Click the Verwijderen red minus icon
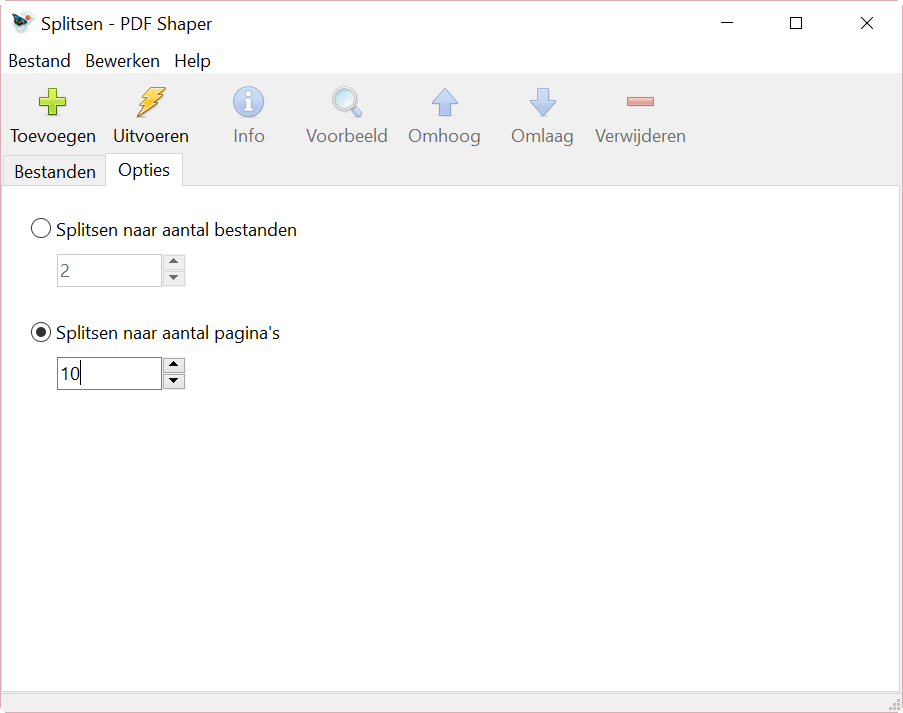903x713 pixels. click(640, 101)
